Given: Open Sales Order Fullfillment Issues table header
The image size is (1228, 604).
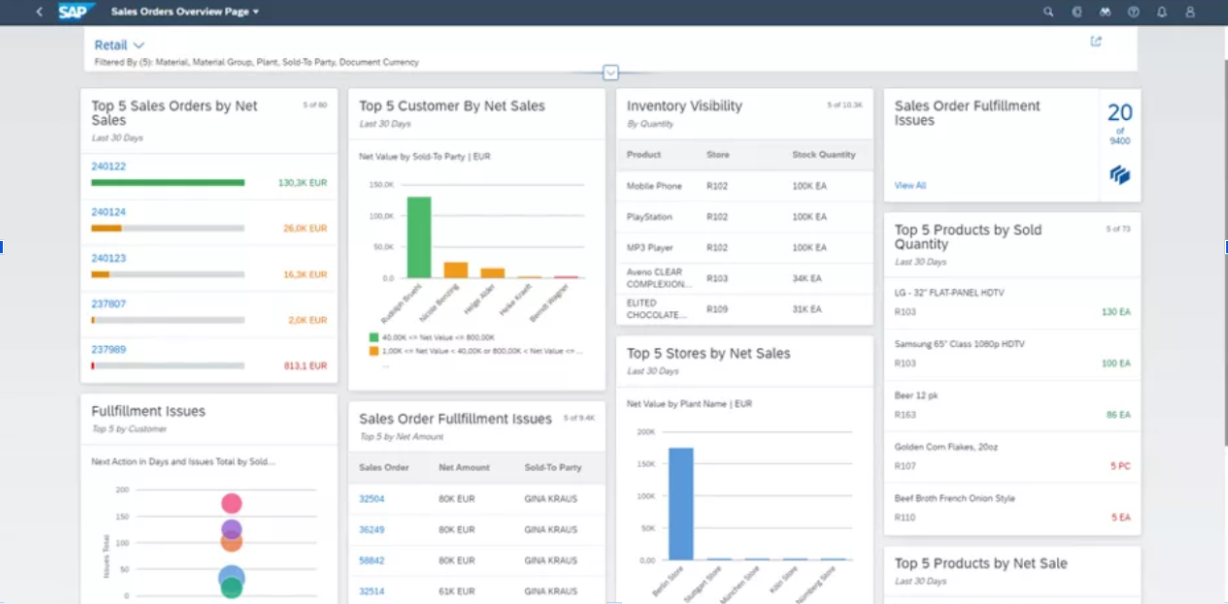Looking at the screenshot, I should click(x=476, y=427).
